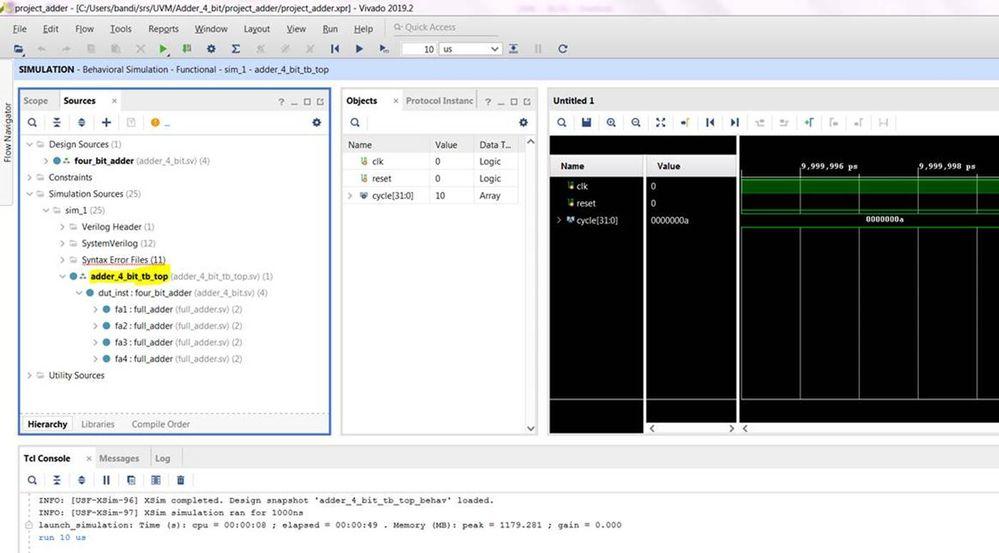The image size is (999, 553).
Task: Click the simulation run time value field
Action: coord(418,48)
